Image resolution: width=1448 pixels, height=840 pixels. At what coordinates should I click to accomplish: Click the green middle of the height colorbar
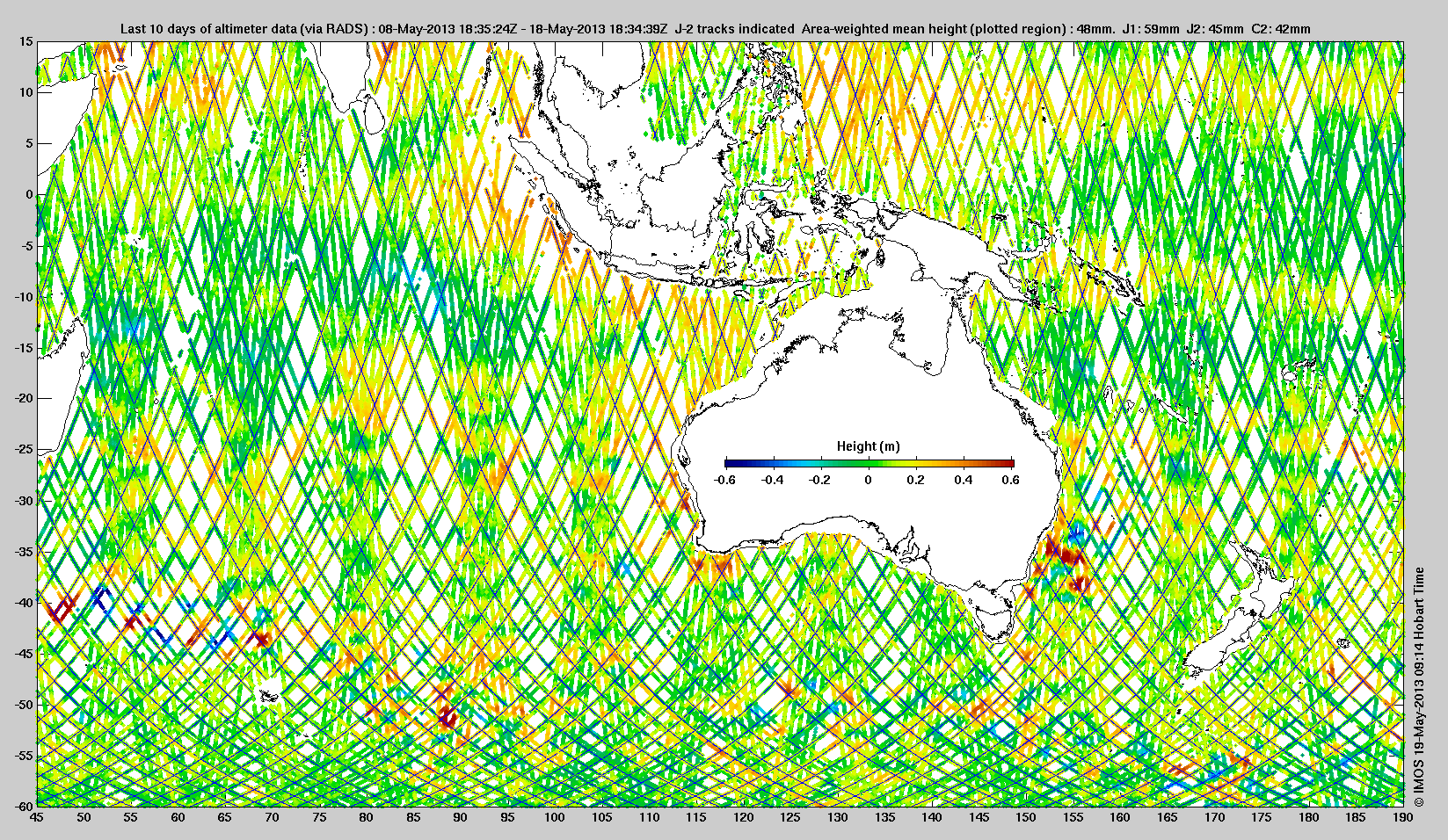pyautogui.click(x=869, y=464)
